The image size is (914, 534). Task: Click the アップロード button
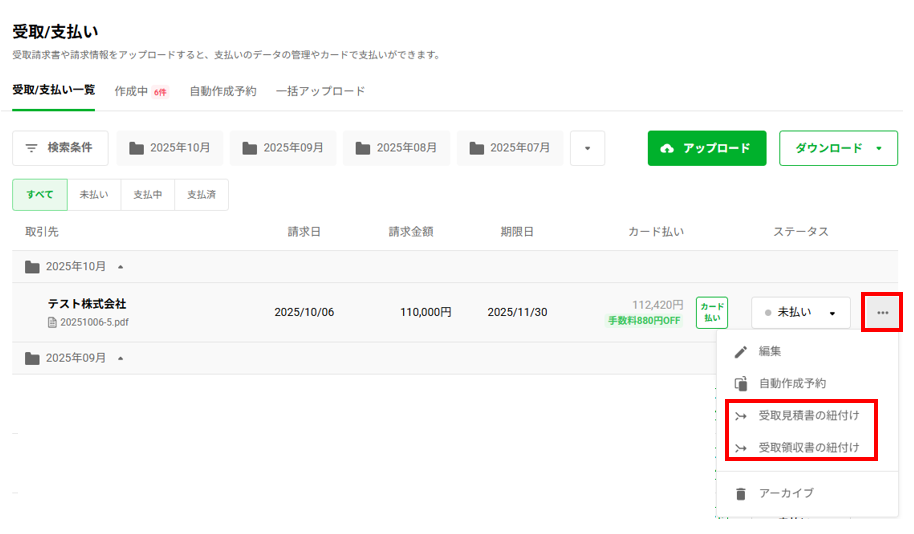click(x=706, y=148)
